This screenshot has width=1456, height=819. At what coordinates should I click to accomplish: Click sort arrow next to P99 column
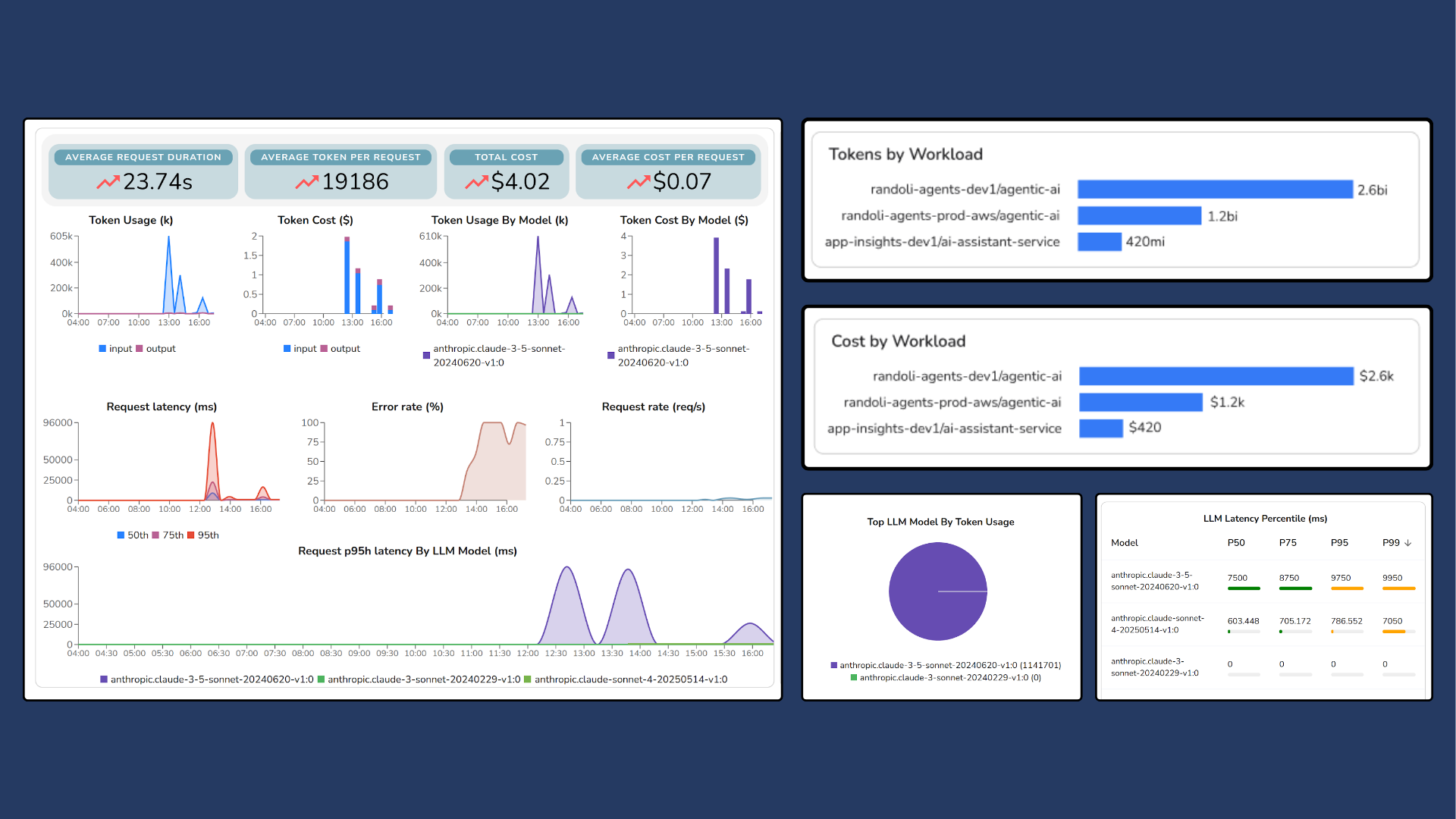pyautogui.click(x=1408, y=543)
